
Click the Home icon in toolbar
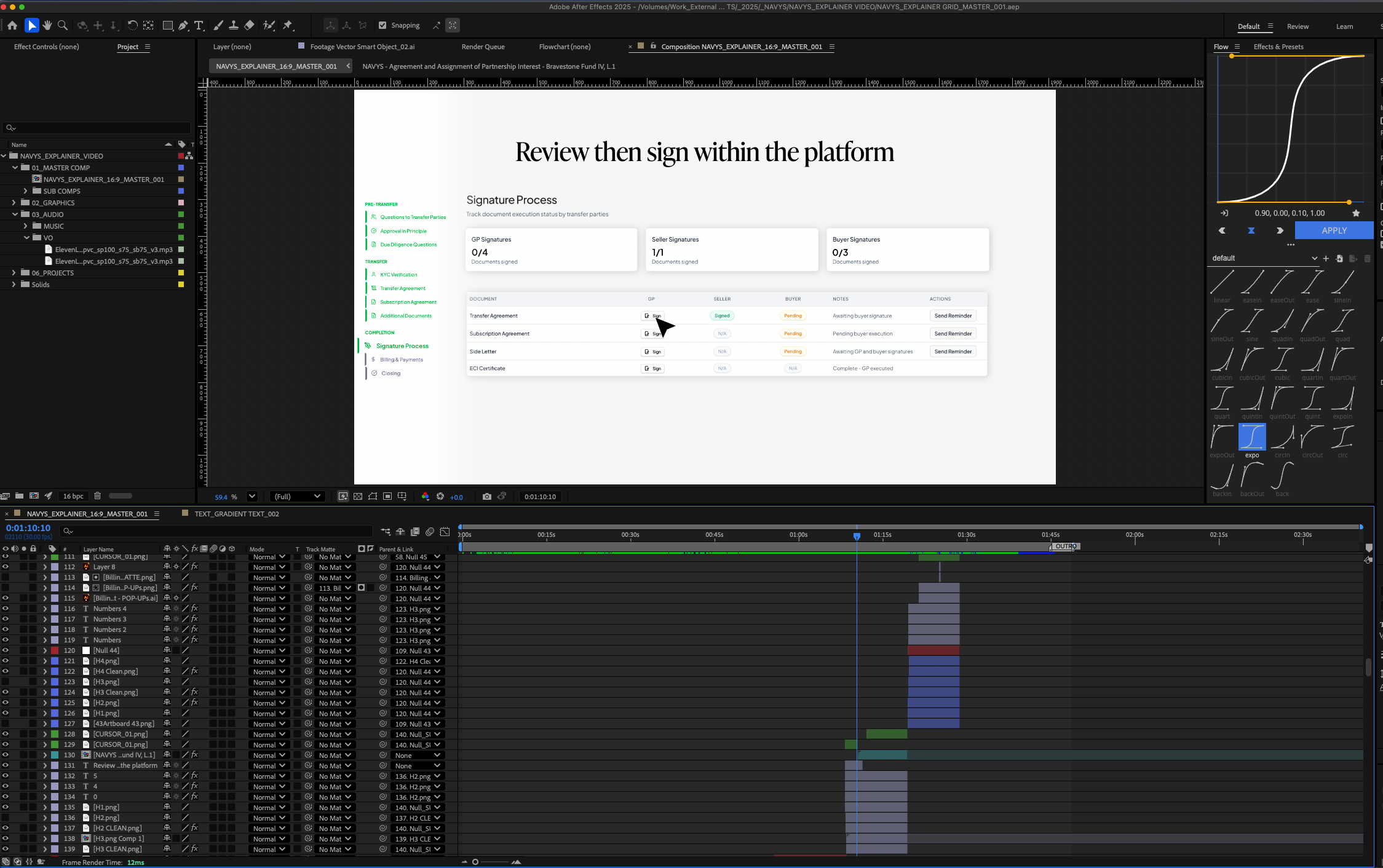point(12,25)
